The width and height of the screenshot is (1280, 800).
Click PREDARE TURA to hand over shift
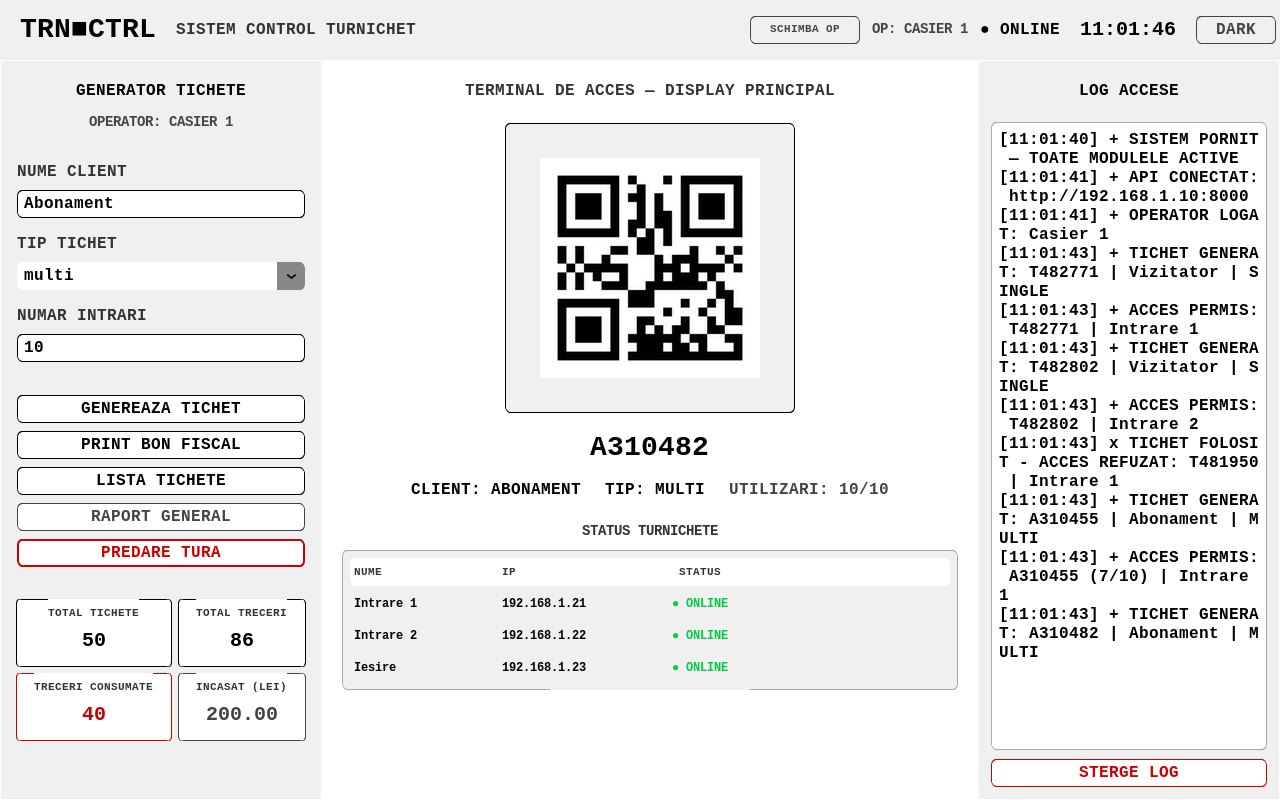pyautogui.click(x=161, y=553)
